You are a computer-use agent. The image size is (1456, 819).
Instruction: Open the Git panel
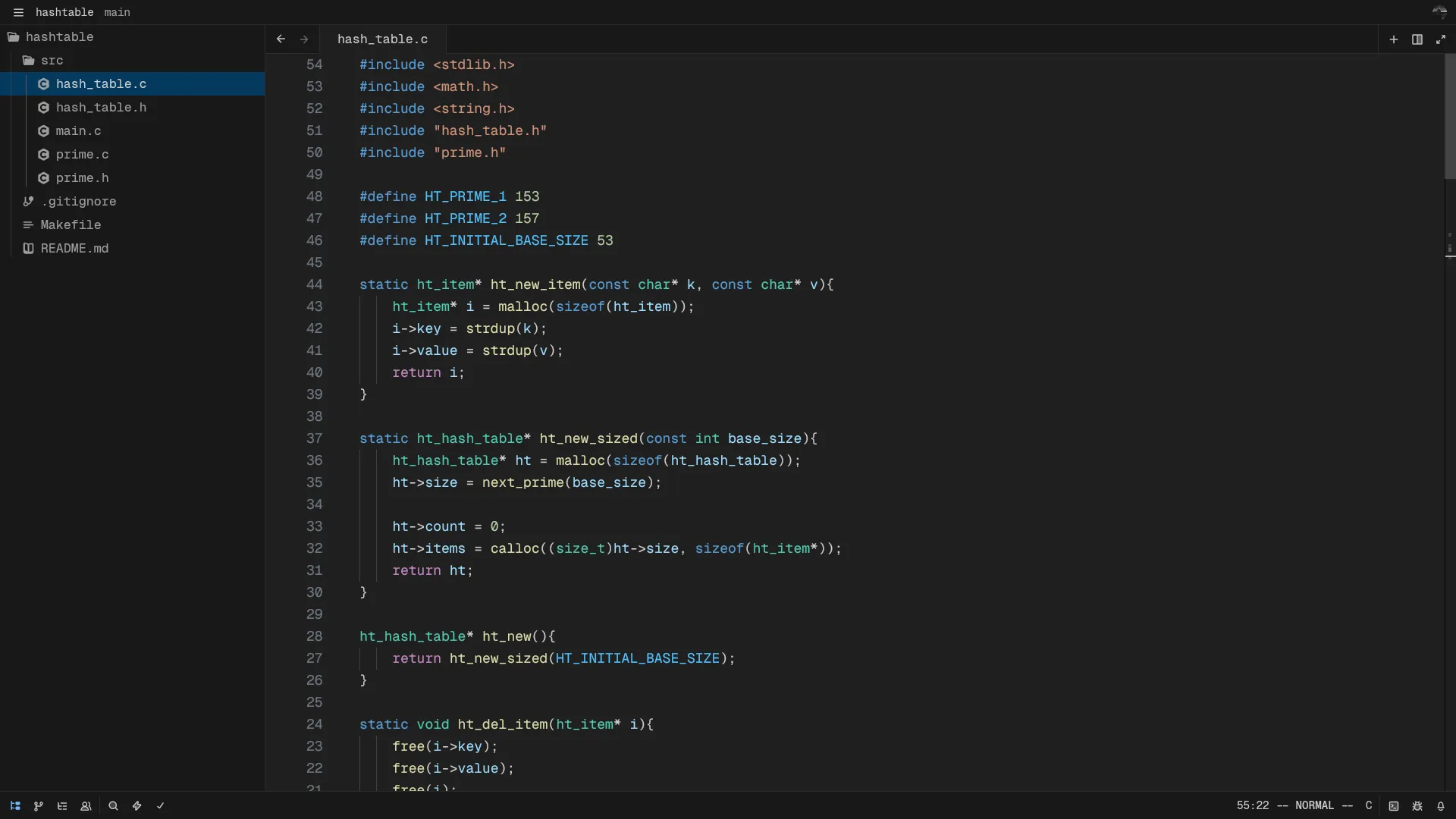coord(38,806)
